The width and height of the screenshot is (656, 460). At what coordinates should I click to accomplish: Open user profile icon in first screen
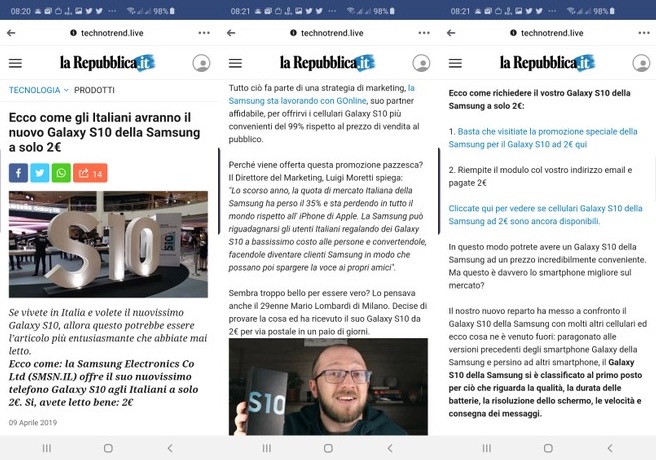click(x=201, y=63)
